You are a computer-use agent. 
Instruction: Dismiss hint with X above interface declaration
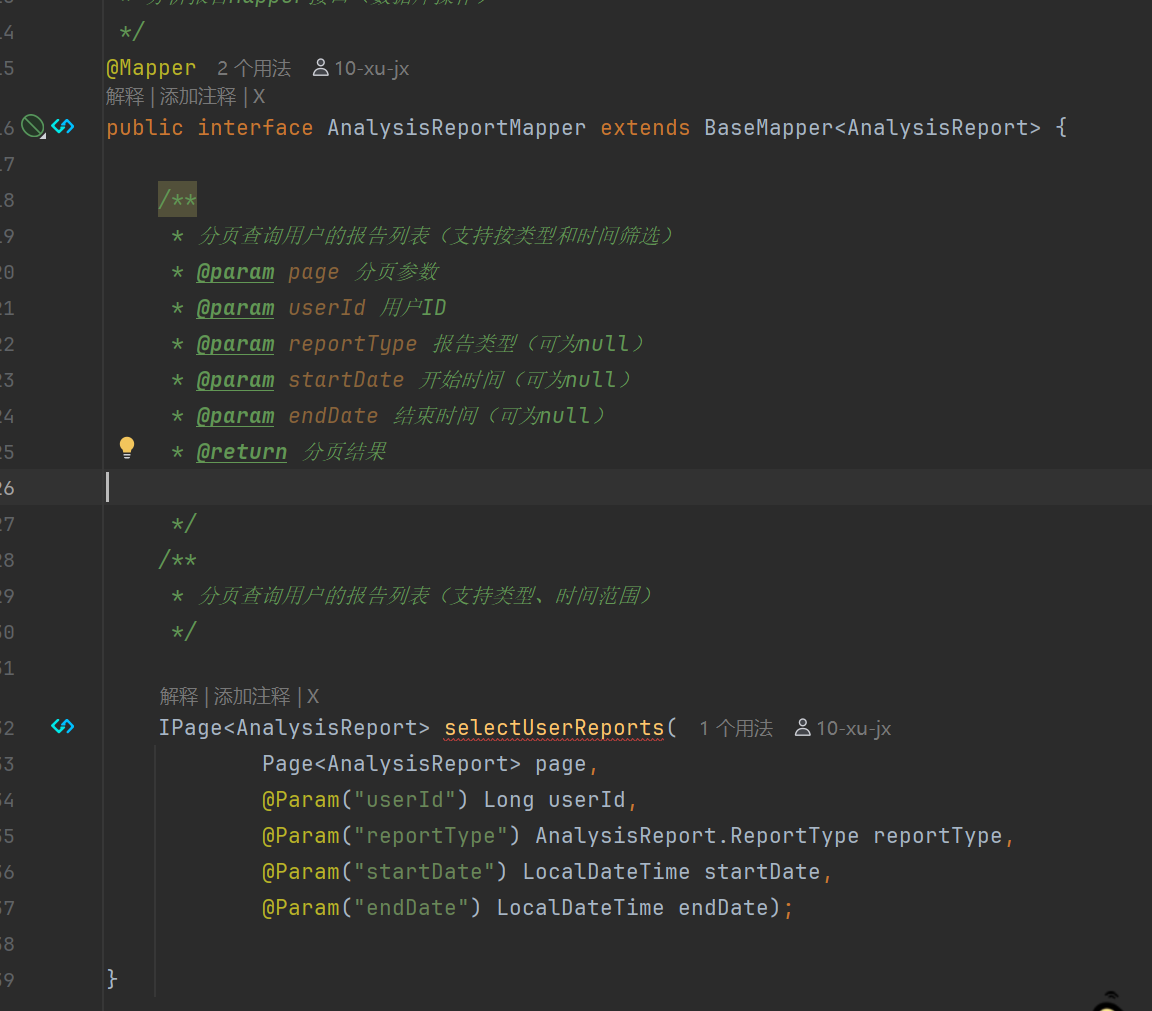coord(259,96)
